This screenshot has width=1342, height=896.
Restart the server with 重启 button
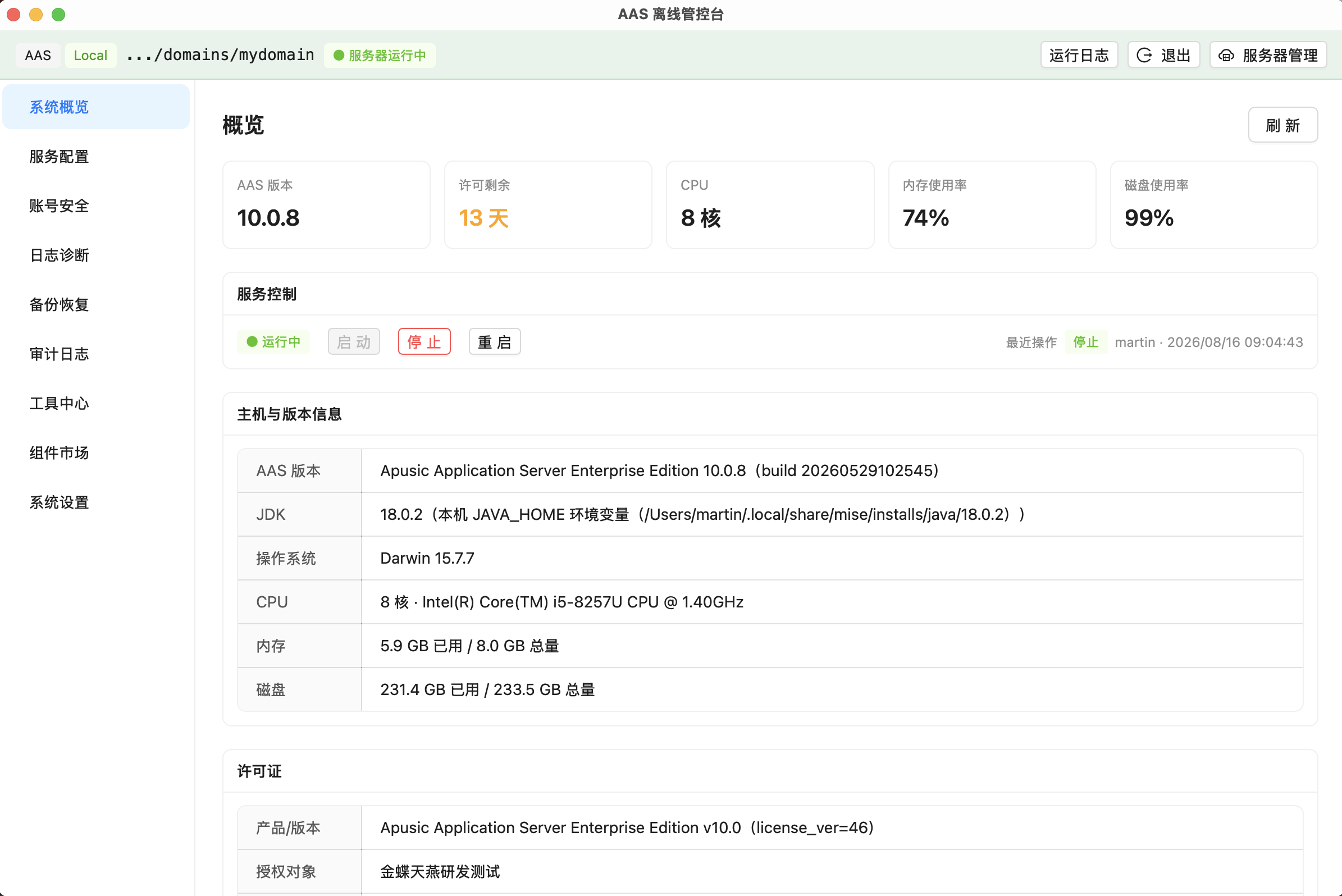[x=494, y=342]
